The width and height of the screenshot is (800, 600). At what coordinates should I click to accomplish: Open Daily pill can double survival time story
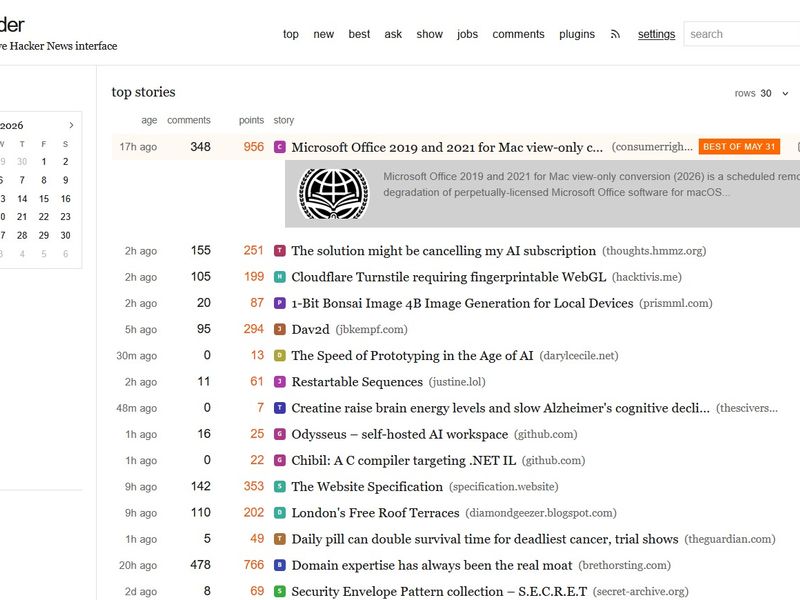[x=485, y=539]
